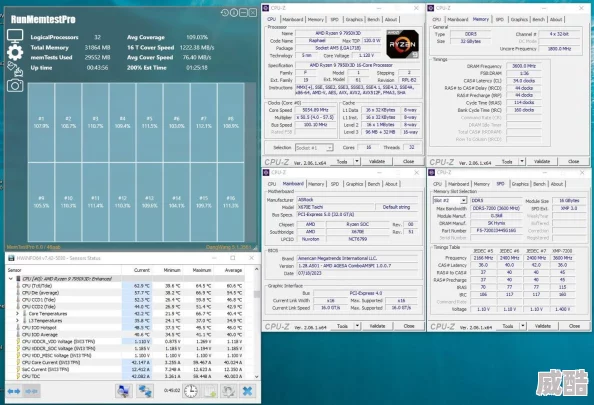Click the title icon of the CPU-Z Memory window
The width and height of the screenshot is (594, 405).
point(431,8)
